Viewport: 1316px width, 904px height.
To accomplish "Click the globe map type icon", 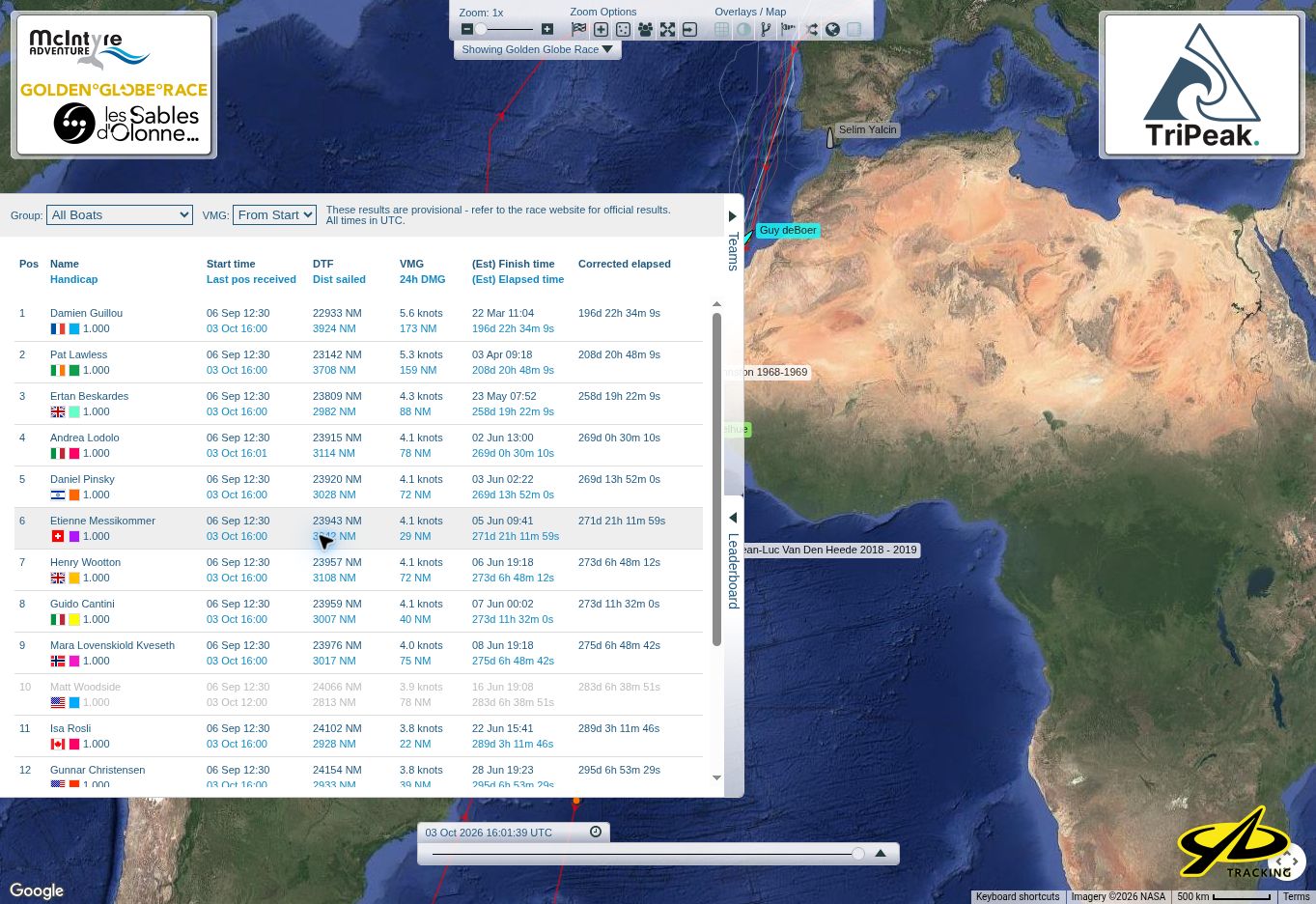I will [832, 30].
